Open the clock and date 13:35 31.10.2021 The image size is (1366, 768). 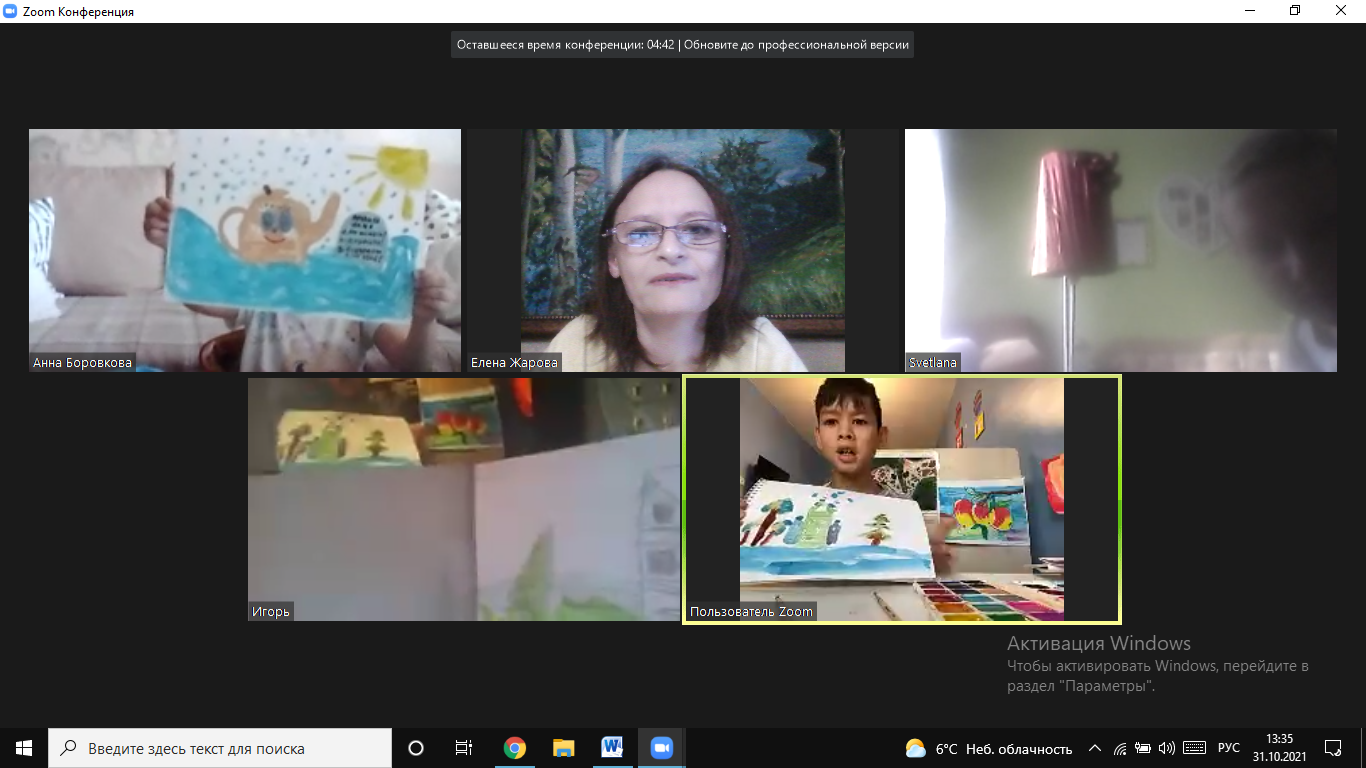pos(1279,748)
